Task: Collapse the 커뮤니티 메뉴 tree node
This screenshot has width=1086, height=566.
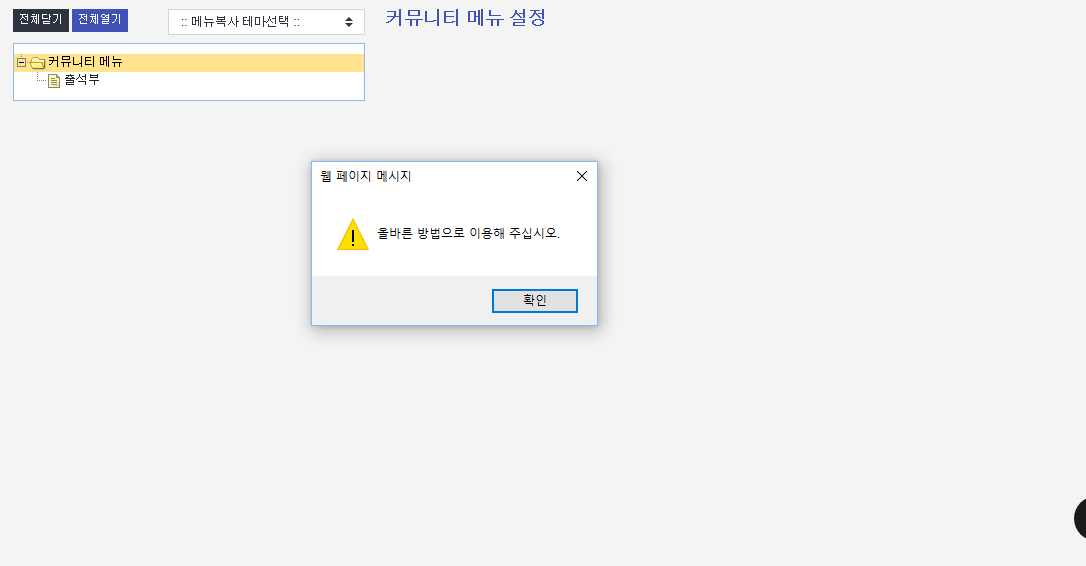Action: 21,62
